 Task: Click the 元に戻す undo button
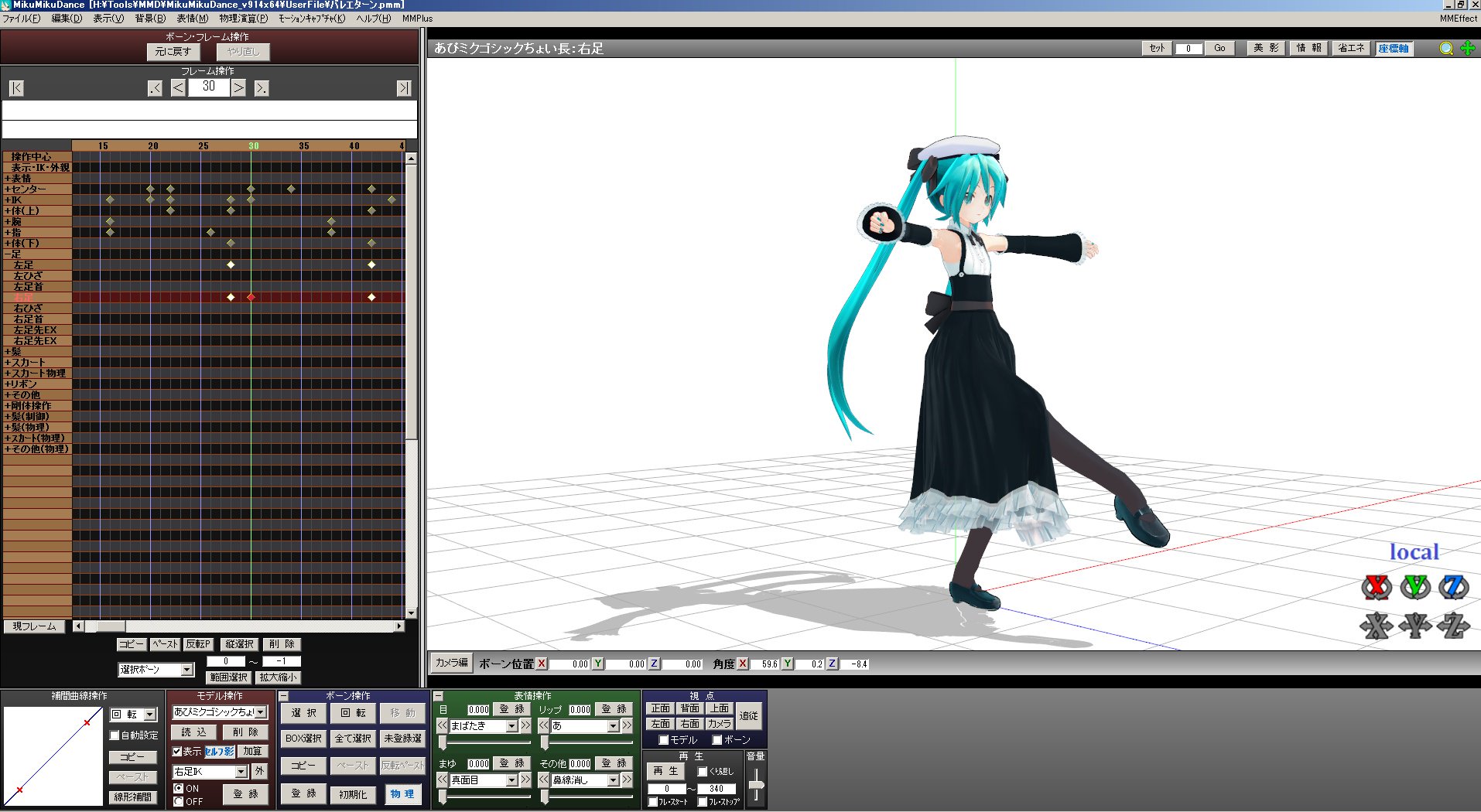(175, 52)
